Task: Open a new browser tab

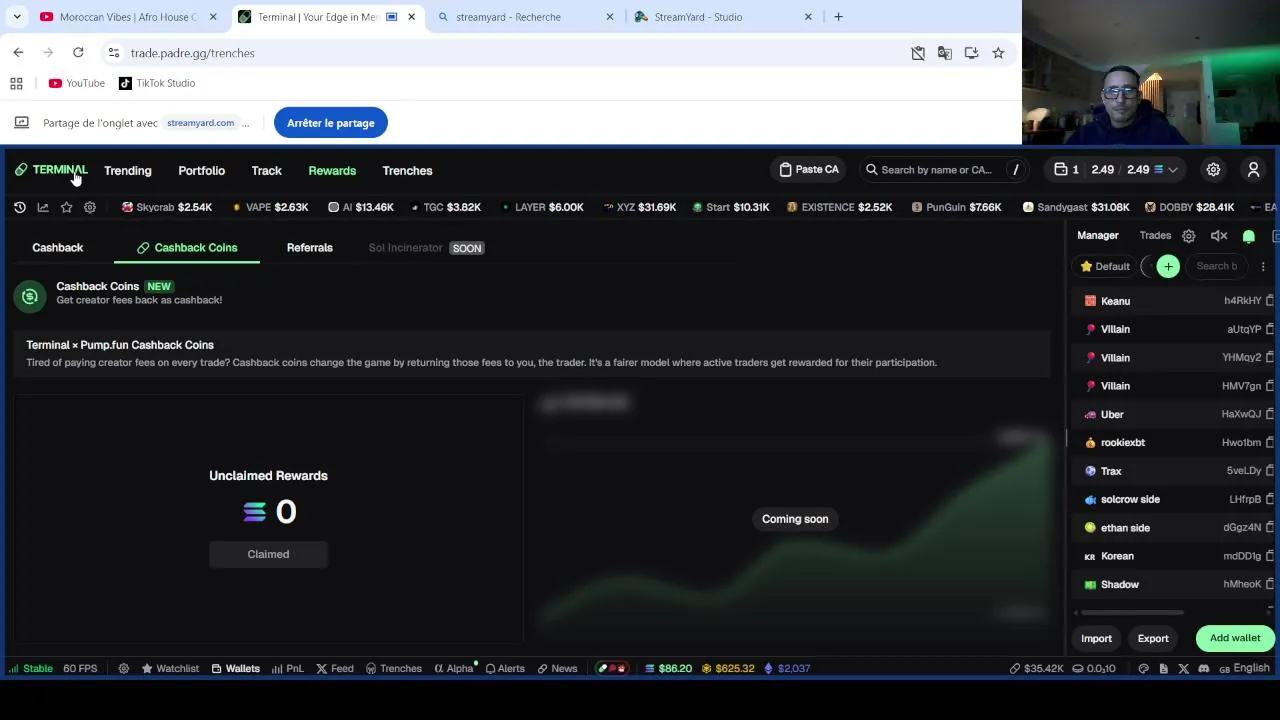Action: tap(838, 17)
